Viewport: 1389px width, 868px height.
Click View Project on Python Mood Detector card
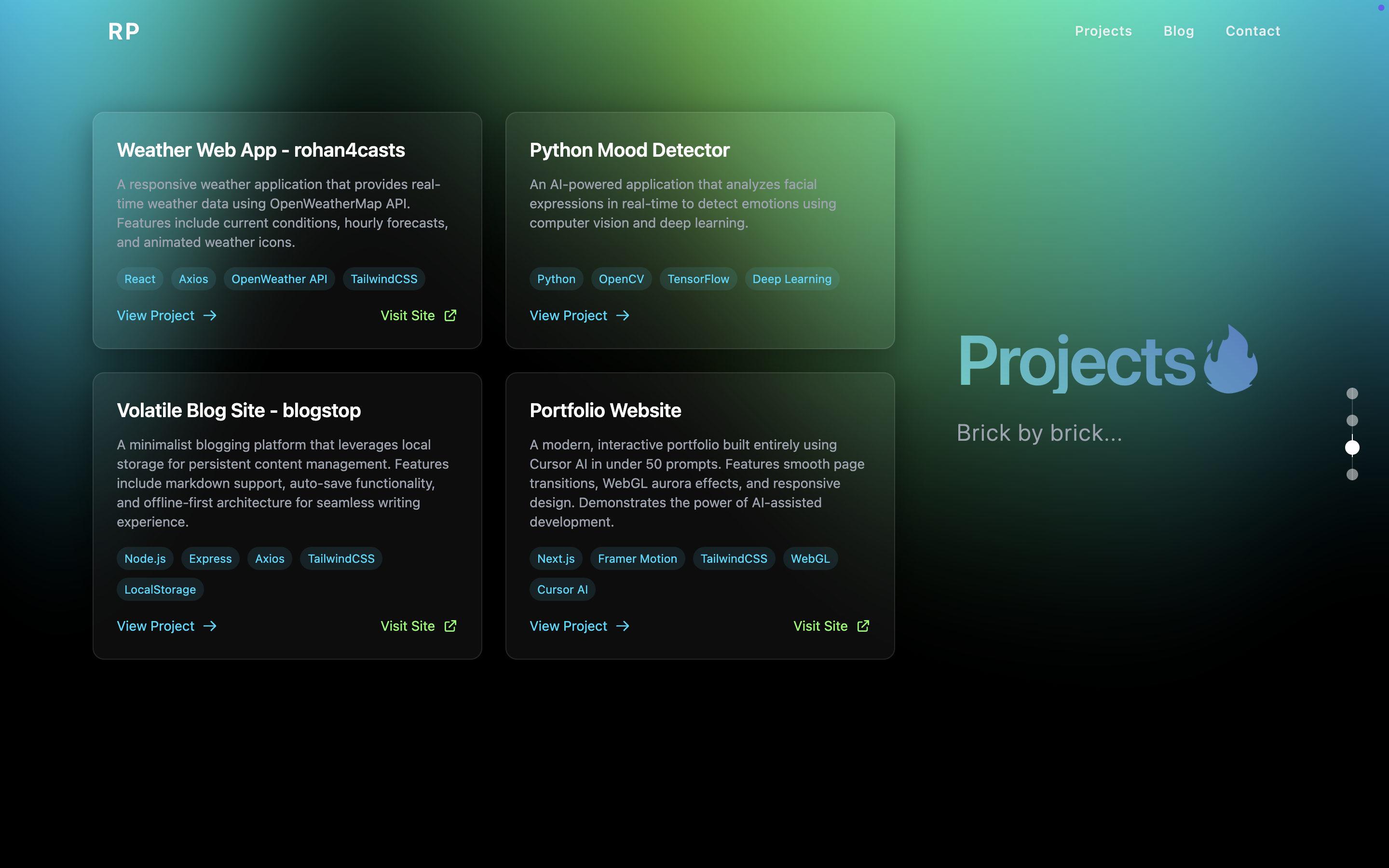pyautogui.click(x=568, y=316)
